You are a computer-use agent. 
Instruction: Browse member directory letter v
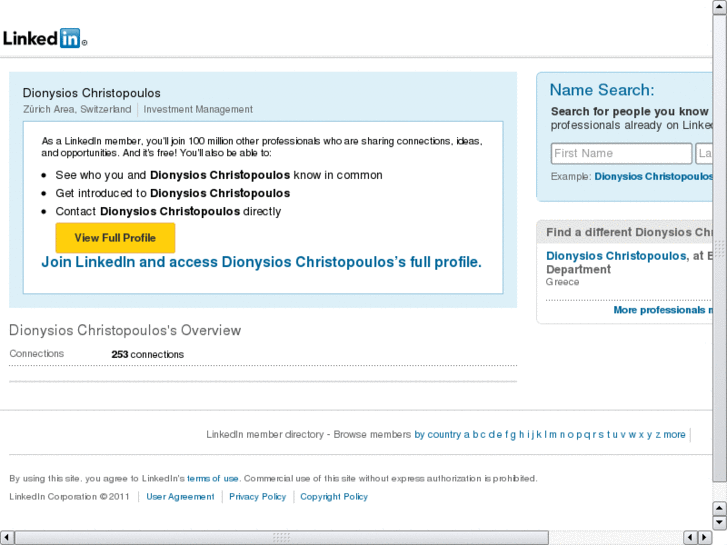(623, 435)
